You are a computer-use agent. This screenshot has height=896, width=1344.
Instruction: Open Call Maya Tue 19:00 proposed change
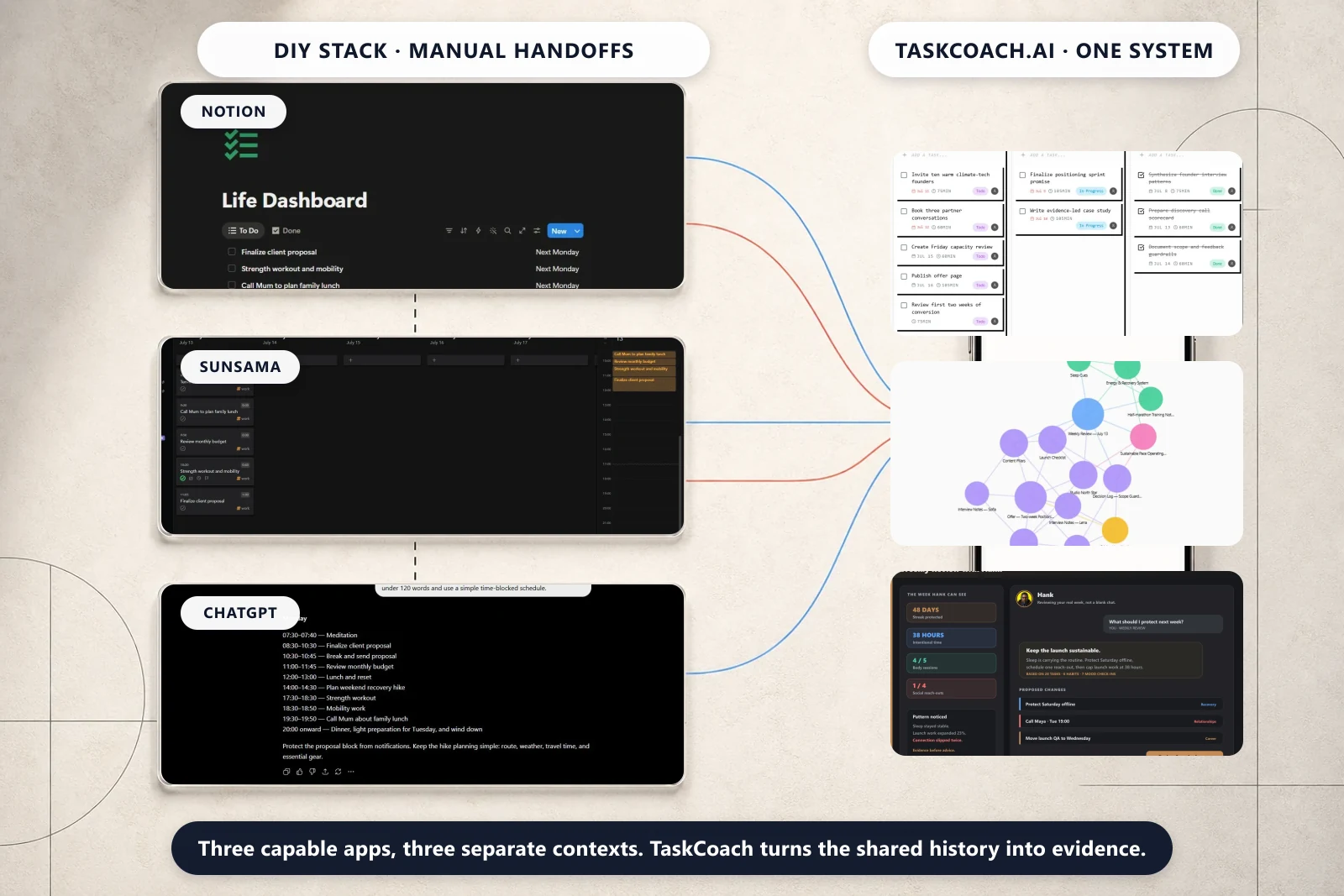[1120, 721]
